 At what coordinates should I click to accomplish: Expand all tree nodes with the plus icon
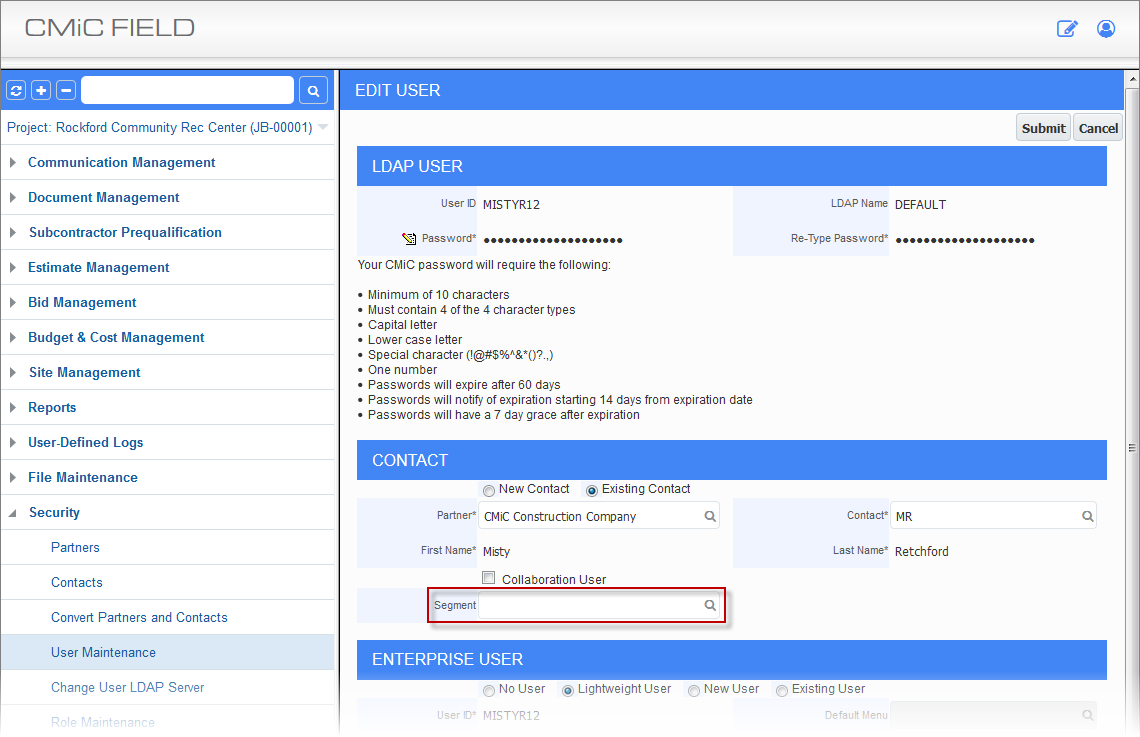tap(41, 90)
